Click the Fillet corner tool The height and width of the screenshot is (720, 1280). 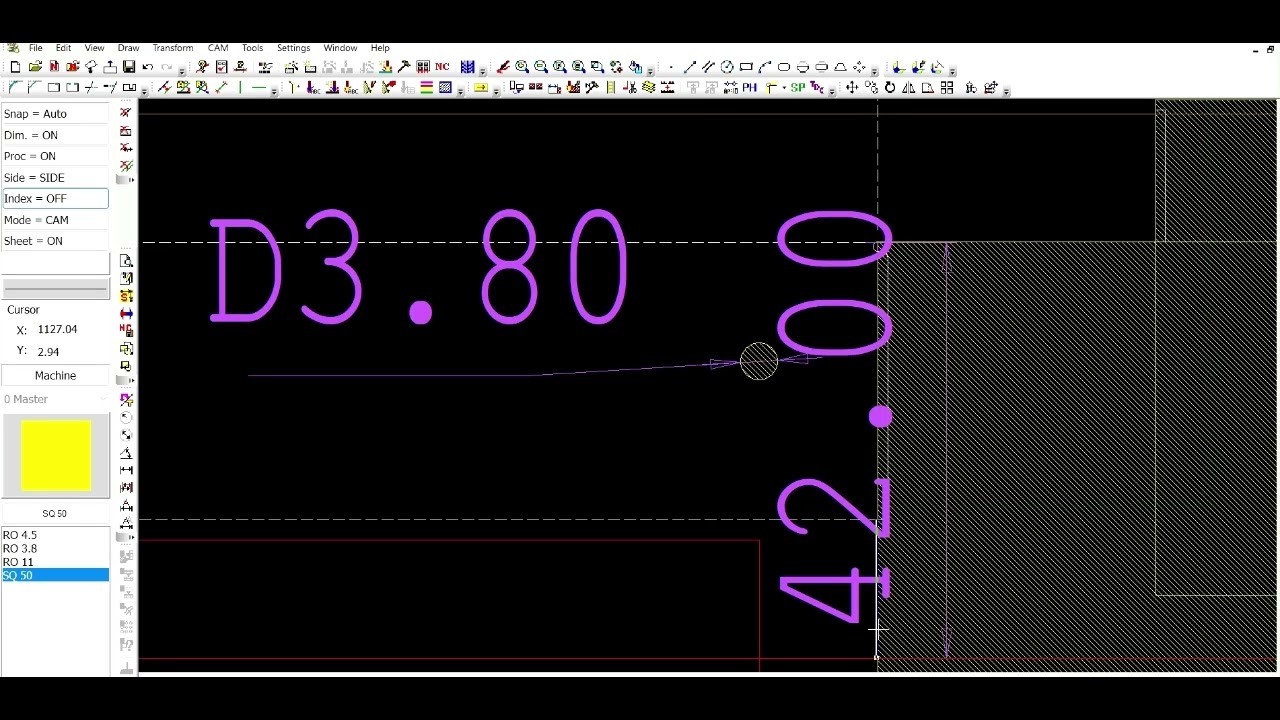pyautogui.click(x=14, y=88)
